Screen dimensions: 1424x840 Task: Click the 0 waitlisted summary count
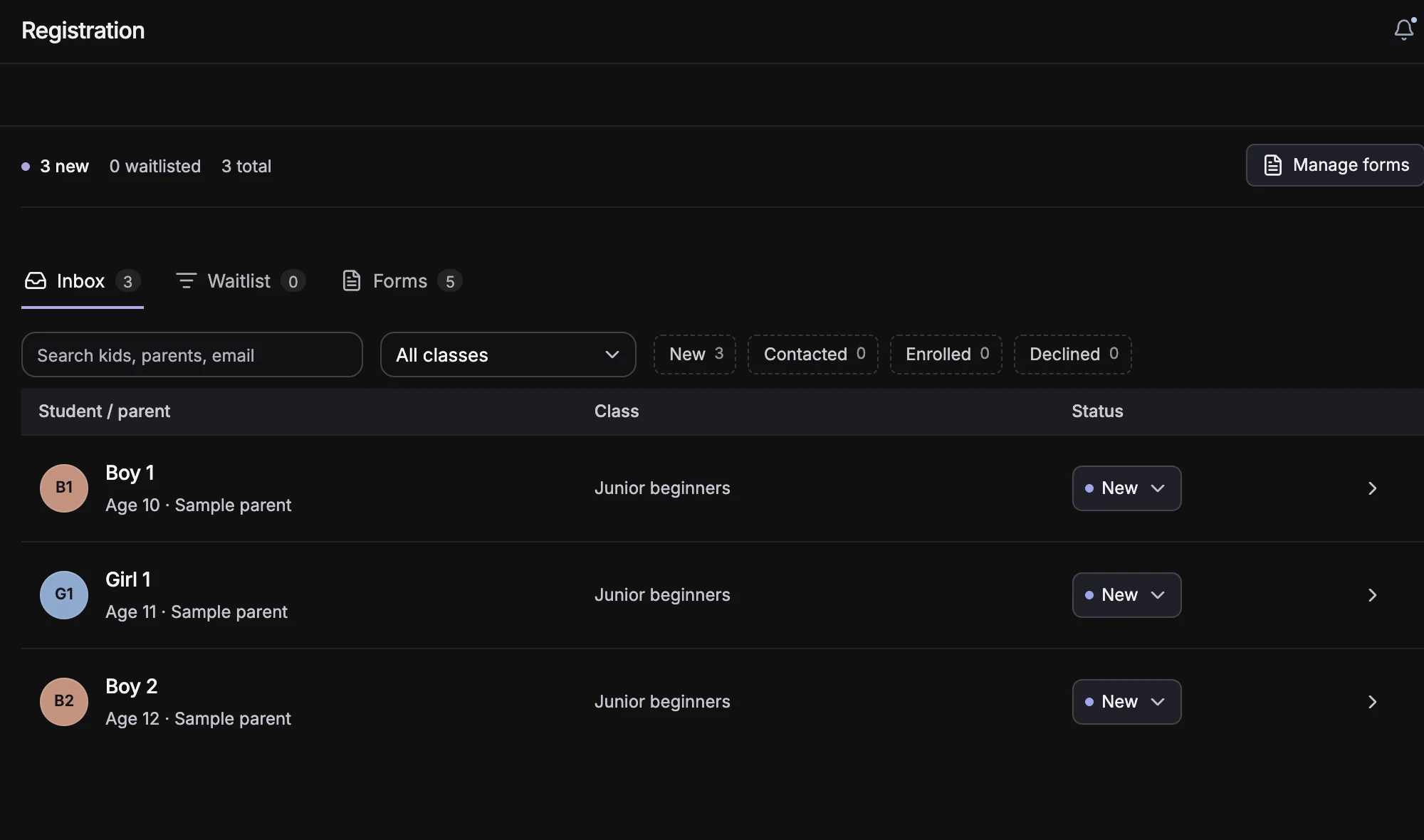(x=155, y=167)
